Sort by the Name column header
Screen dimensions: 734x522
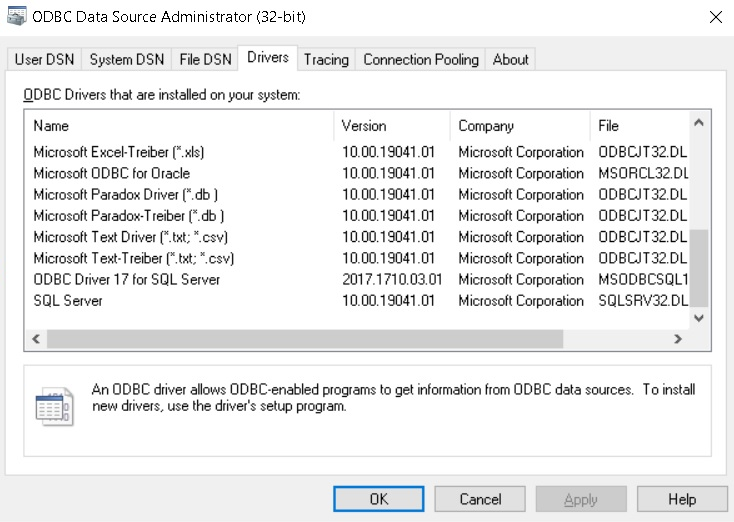(x=179, y=126)
